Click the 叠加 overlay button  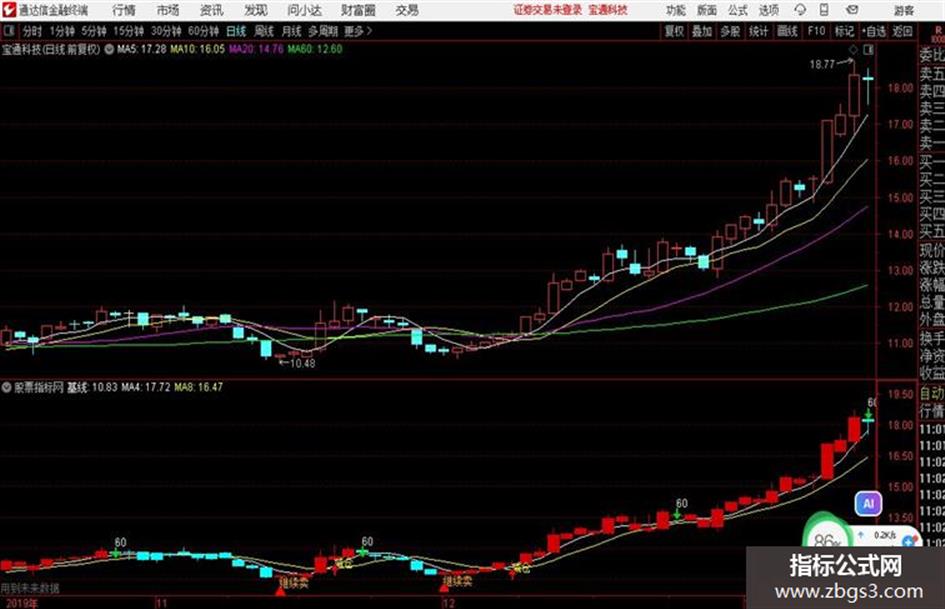click(702, 31)
